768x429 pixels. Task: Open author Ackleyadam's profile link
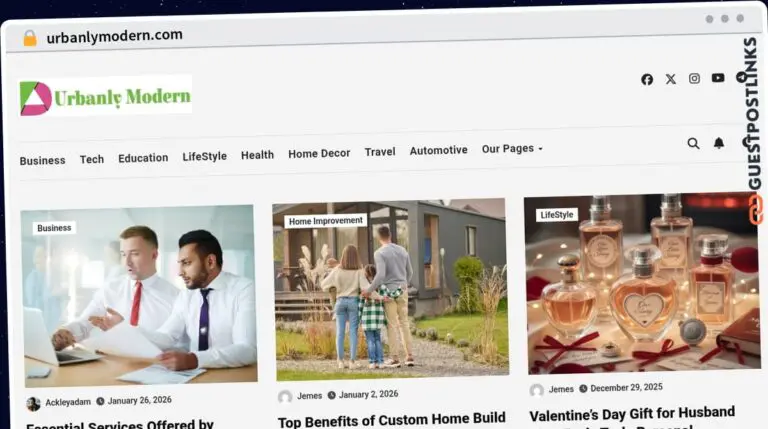click(68, 402)
